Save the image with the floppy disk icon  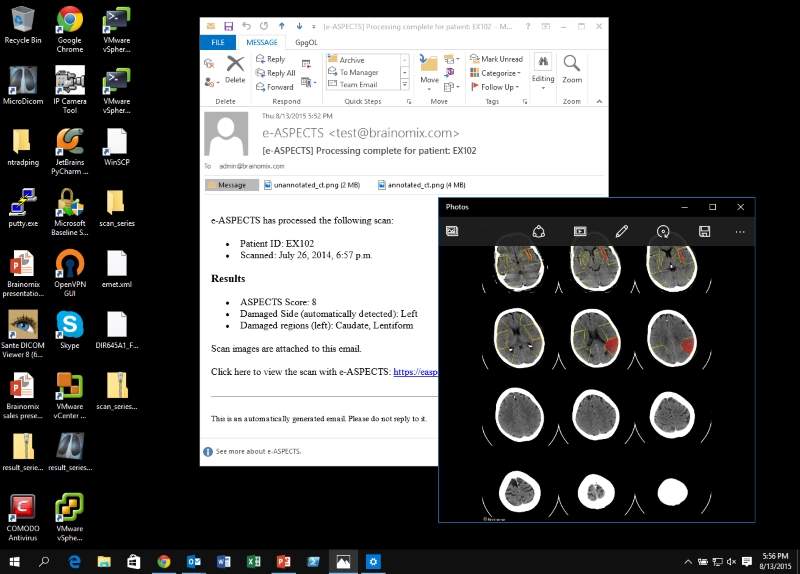click(705, 231)
